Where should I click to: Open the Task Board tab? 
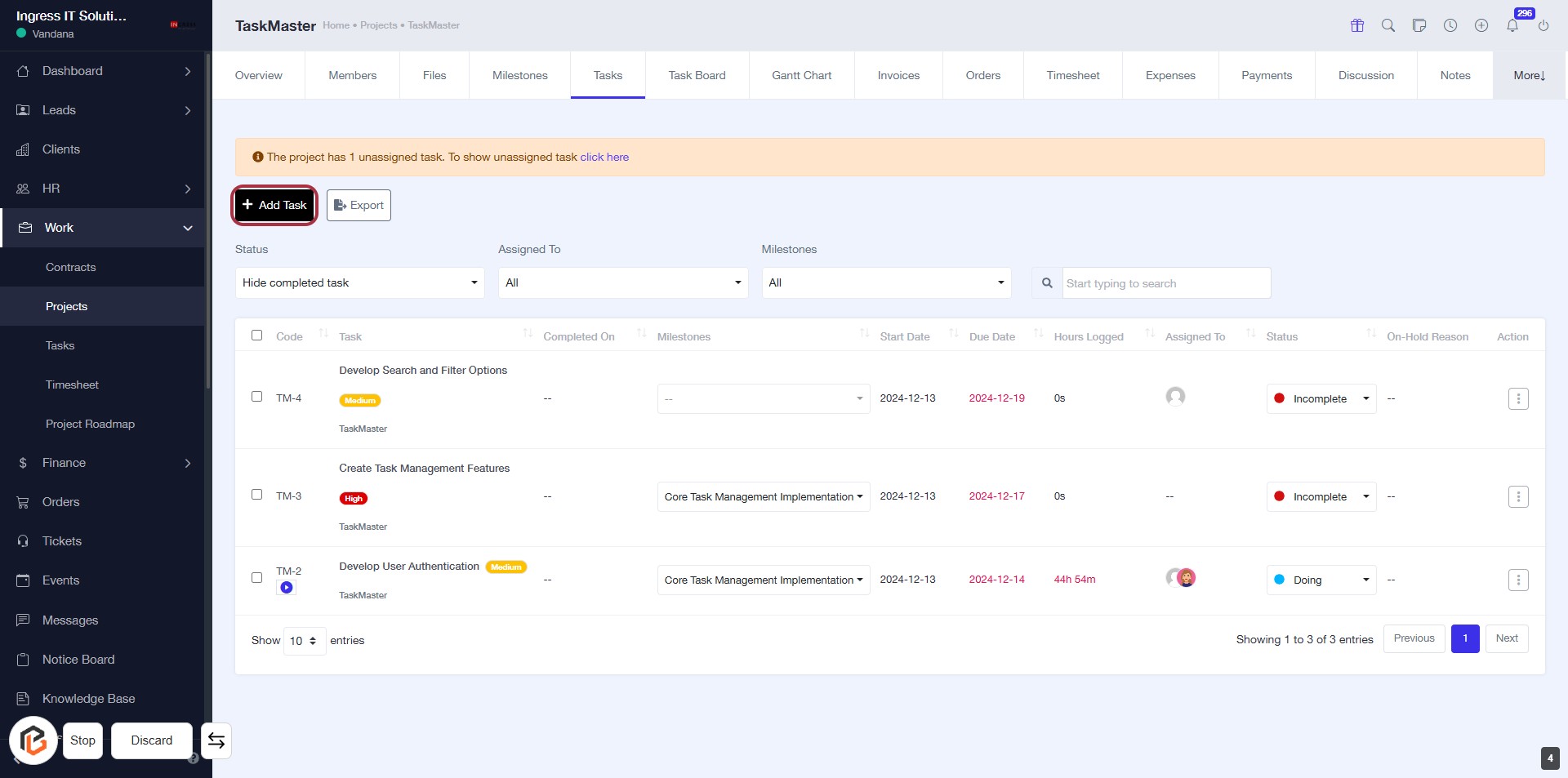tap(697, 75)
